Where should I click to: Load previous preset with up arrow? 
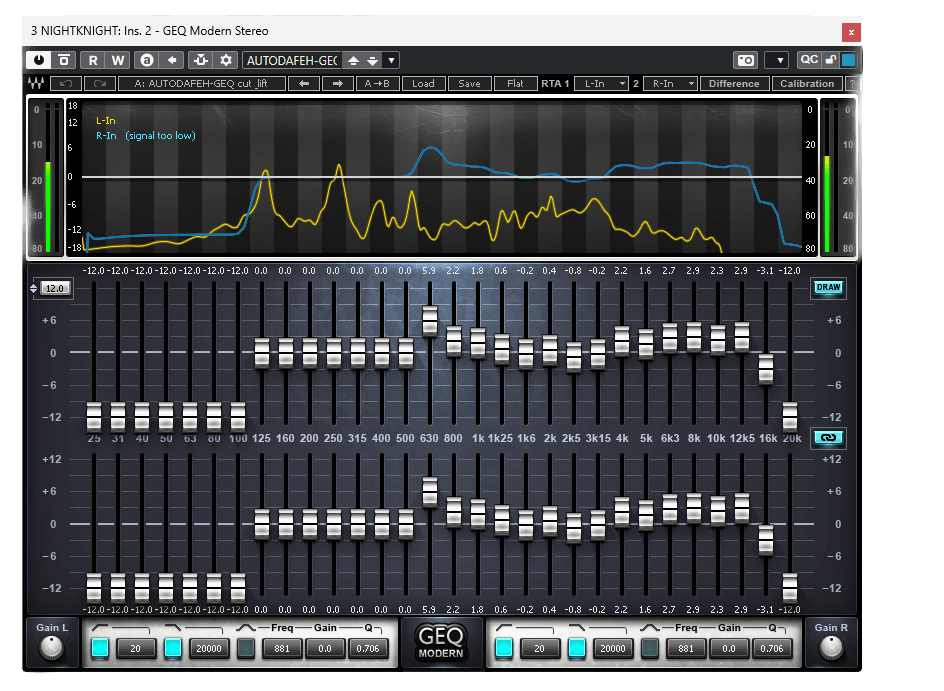[353, 61]
